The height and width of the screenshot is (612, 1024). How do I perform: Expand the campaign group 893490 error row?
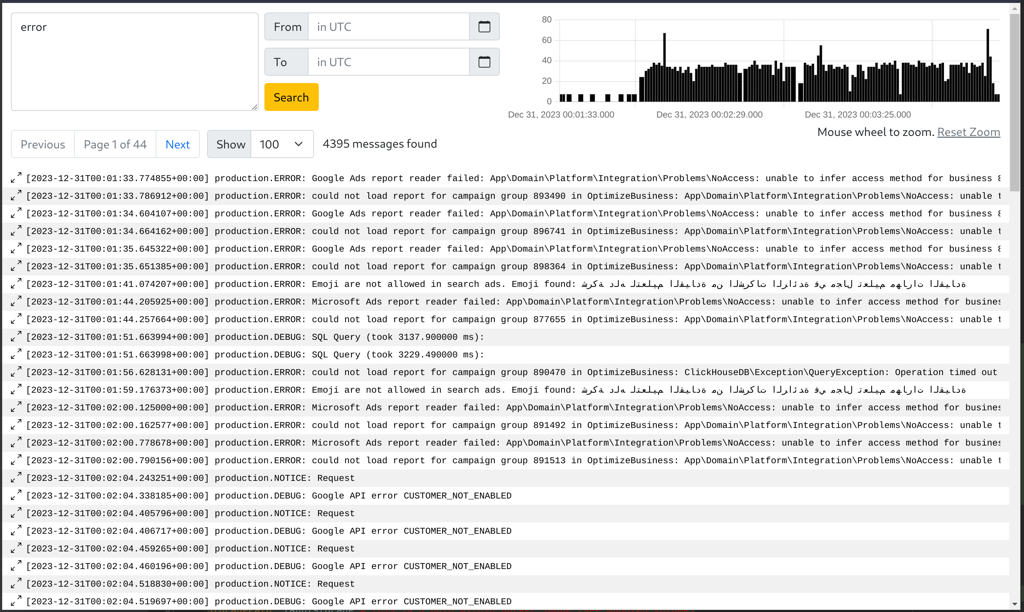[x=16, y=196]
